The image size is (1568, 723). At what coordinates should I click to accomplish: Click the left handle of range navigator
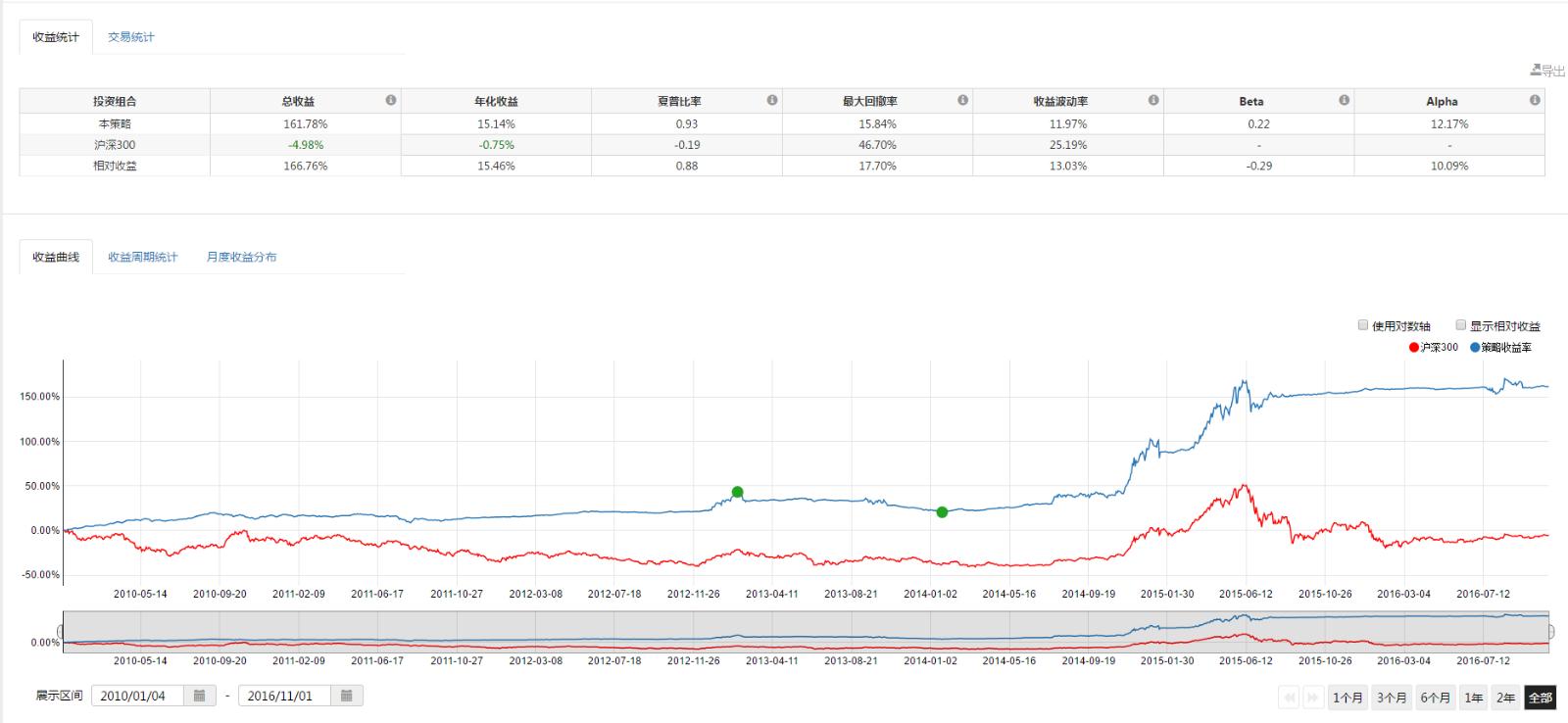(x=61, y=632)
